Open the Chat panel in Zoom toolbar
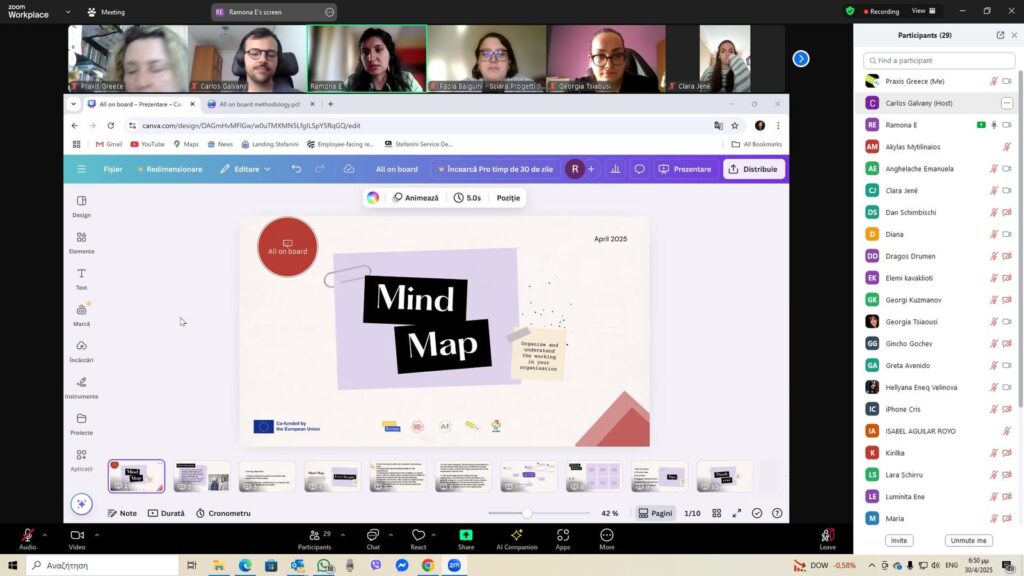The width and height of the screenshot is (1024, 576). coord(372,536)
